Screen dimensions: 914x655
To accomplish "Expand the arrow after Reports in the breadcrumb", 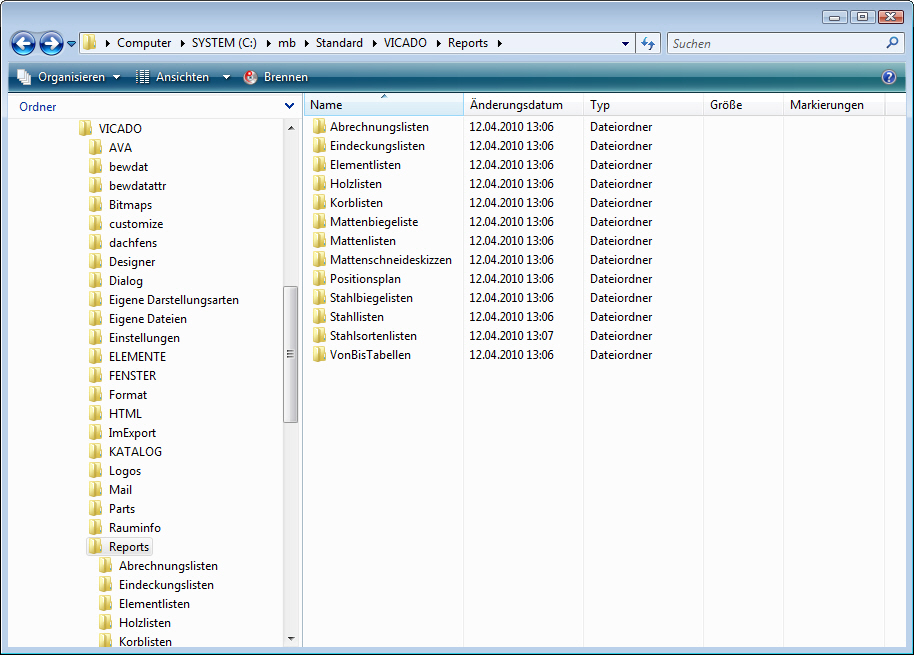I will (500, 43).
